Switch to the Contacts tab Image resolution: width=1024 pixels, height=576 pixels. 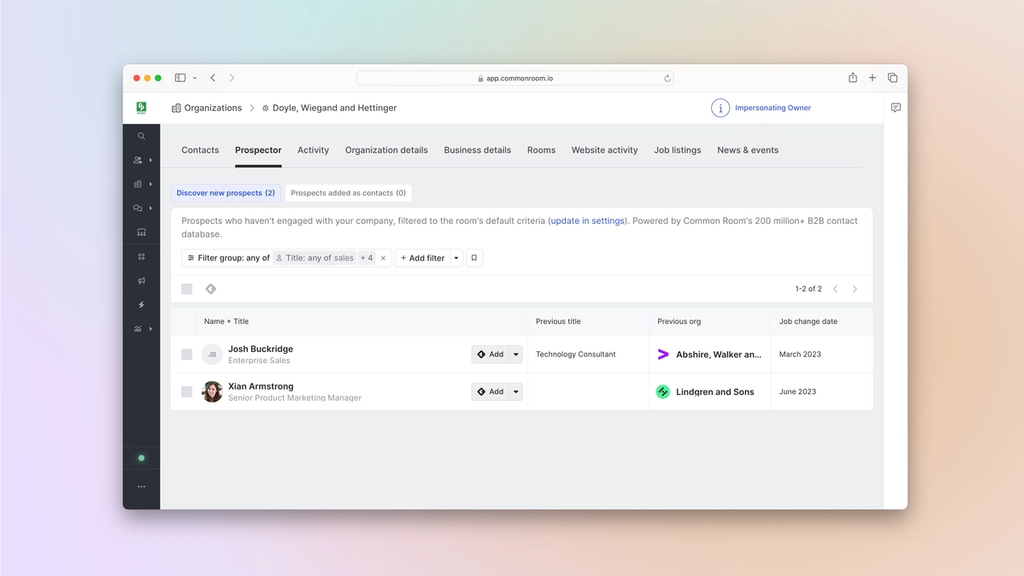click(x=200, y=150)
